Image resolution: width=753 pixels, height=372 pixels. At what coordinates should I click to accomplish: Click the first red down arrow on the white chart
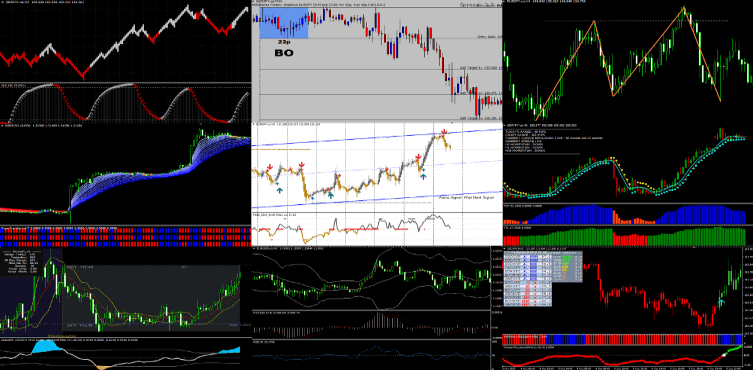click(269, 167)
